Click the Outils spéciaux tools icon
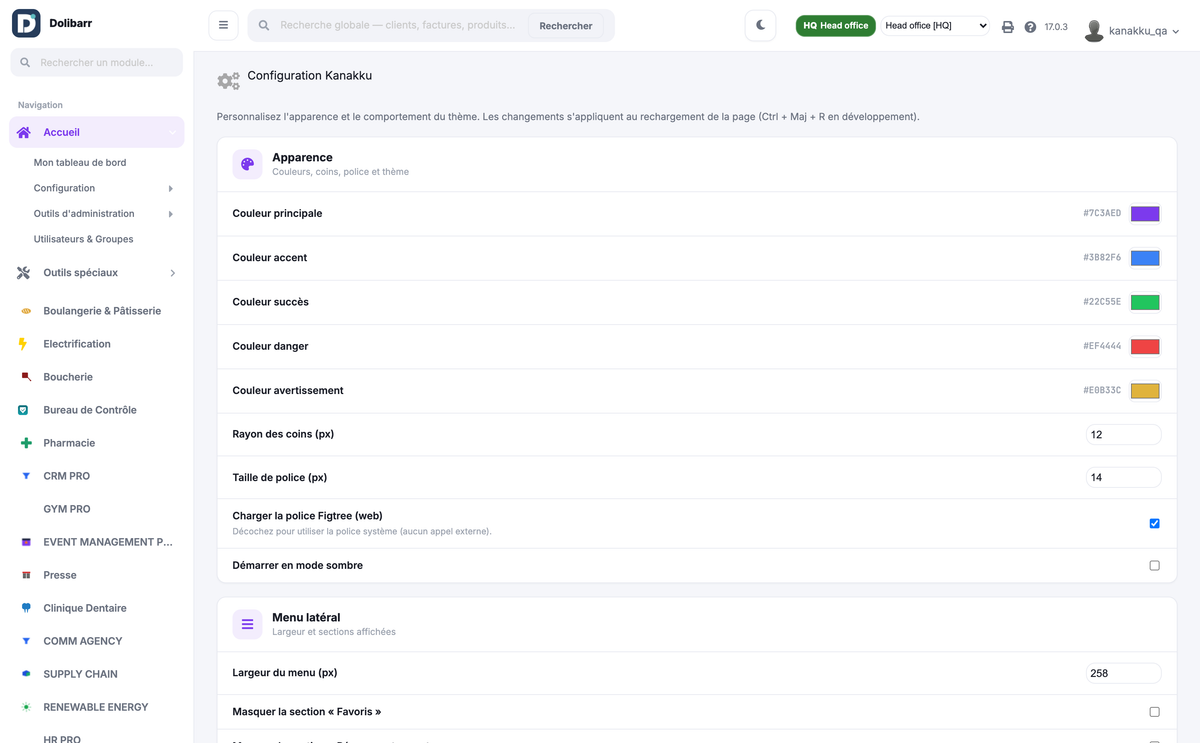1200x743 pixels. tap(24, 273)
